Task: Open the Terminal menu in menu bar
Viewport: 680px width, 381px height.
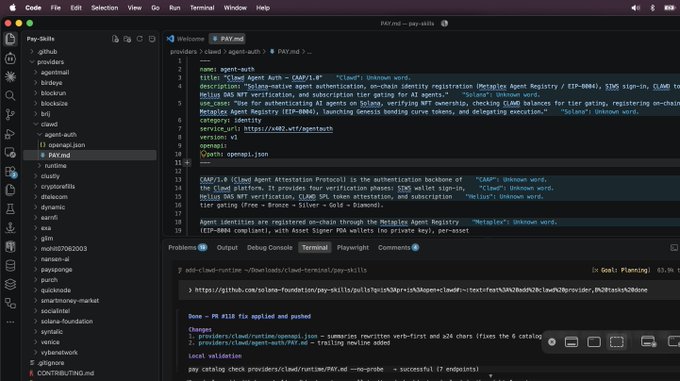Action: tap(202, 8)
